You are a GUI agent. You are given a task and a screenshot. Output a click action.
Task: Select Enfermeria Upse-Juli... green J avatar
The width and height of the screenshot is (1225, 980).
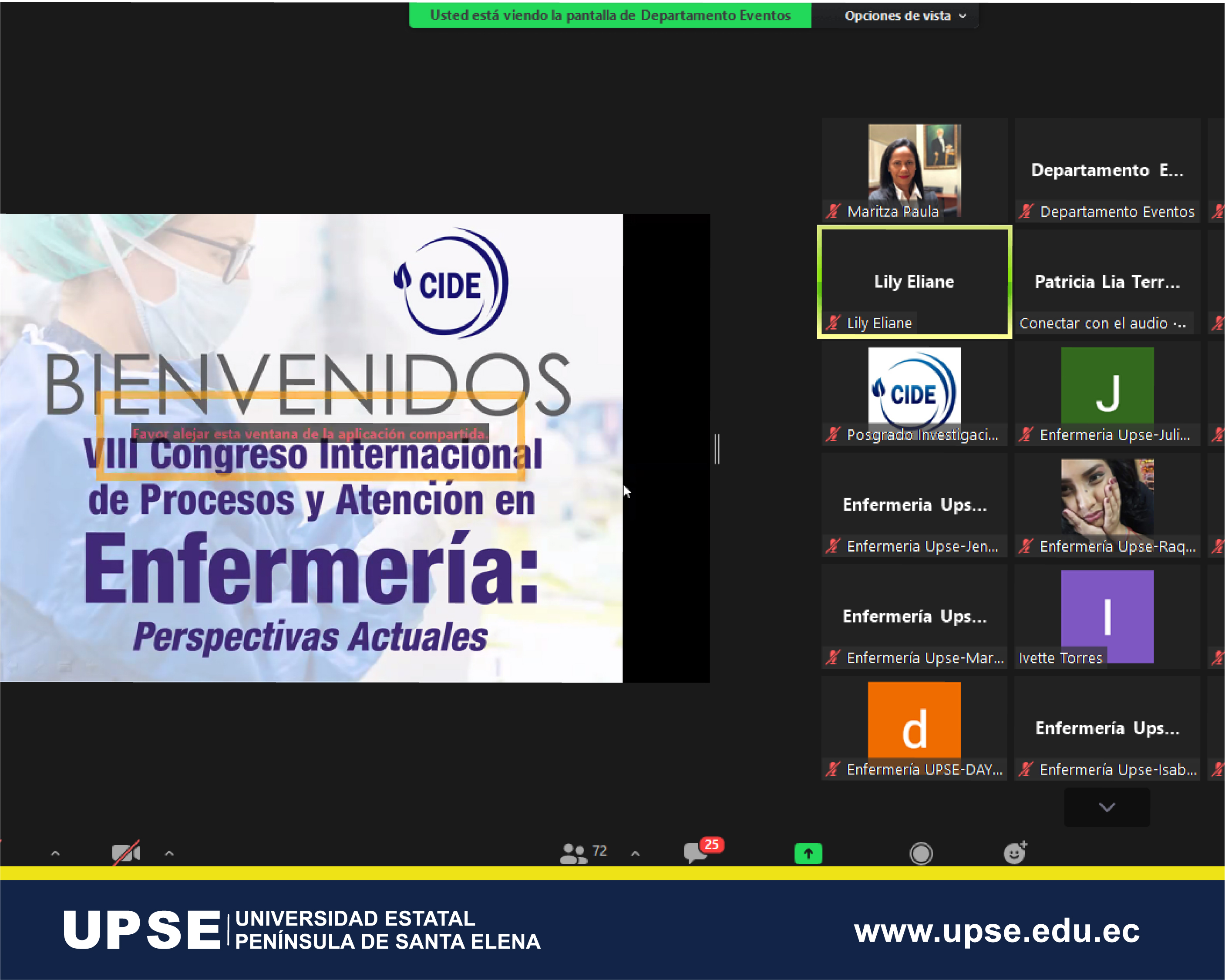1107,393
